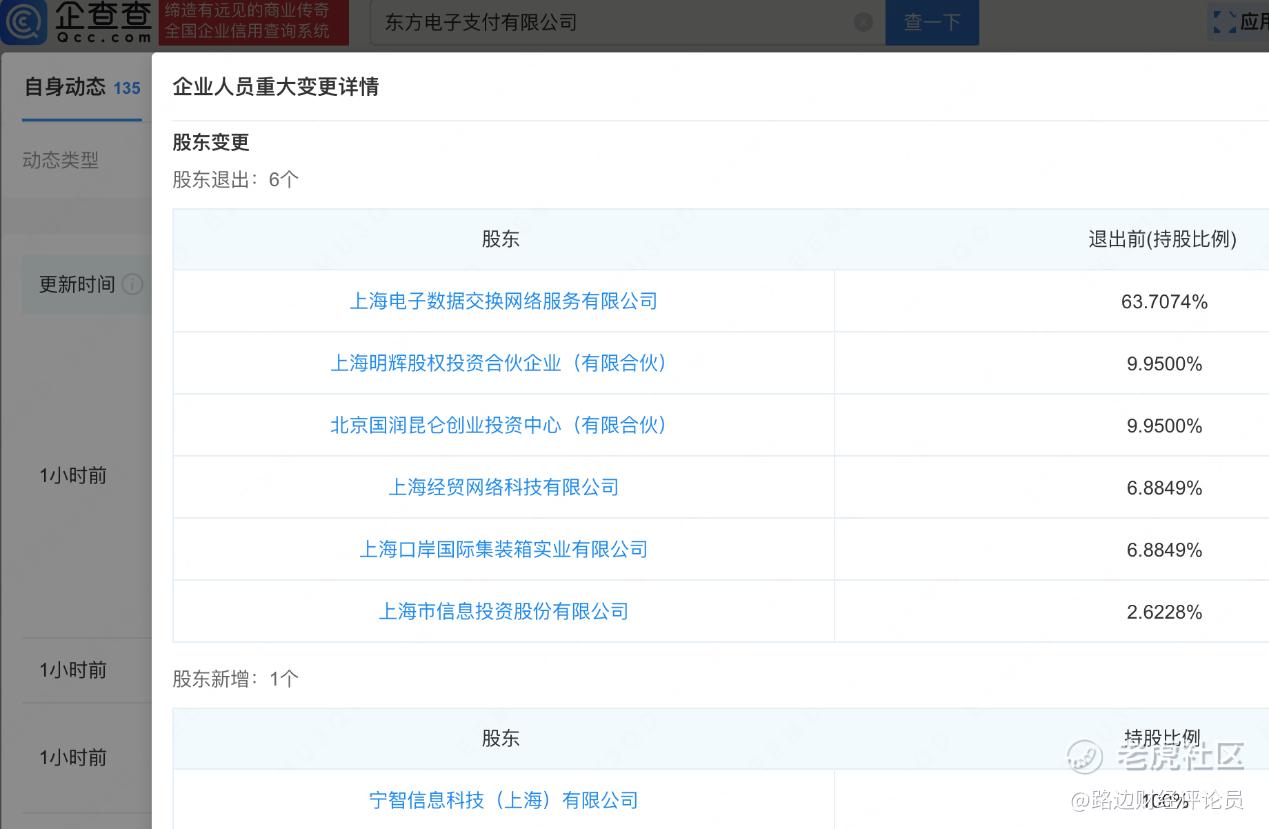Click the 更新时间 column header
Screen dimensions: 1269x829
click(77, 285)
